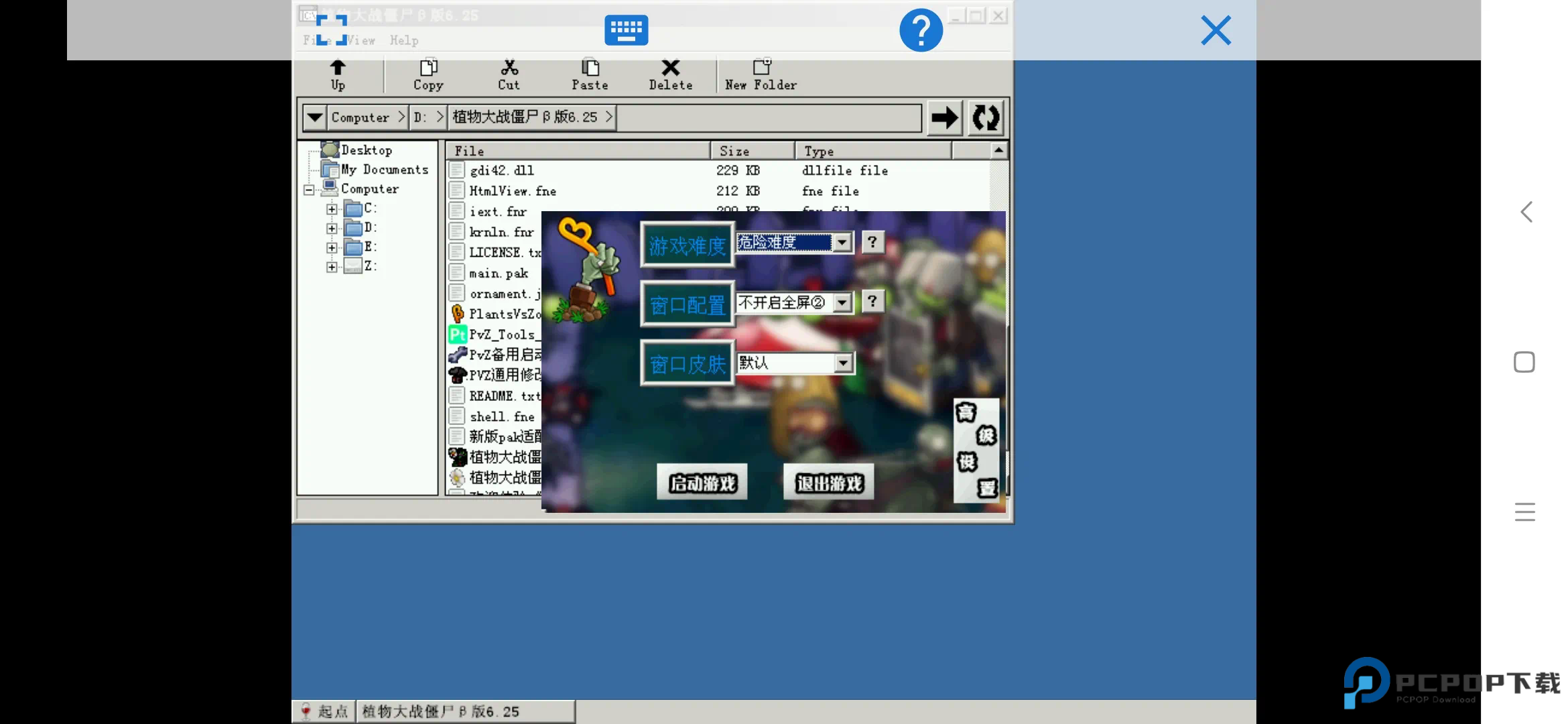1568x724 pixels.
Task: Click the refresh arrows icon
Action: tap(986, 118)
